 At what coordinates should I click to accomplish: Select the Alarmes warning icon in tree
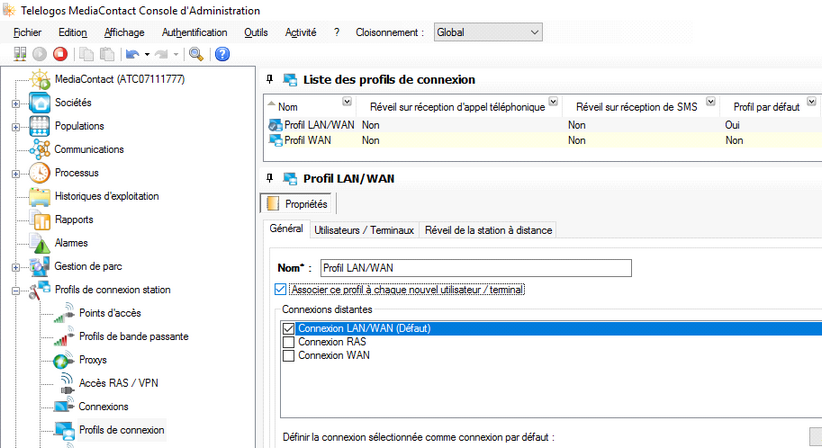[x=39, y=243]
